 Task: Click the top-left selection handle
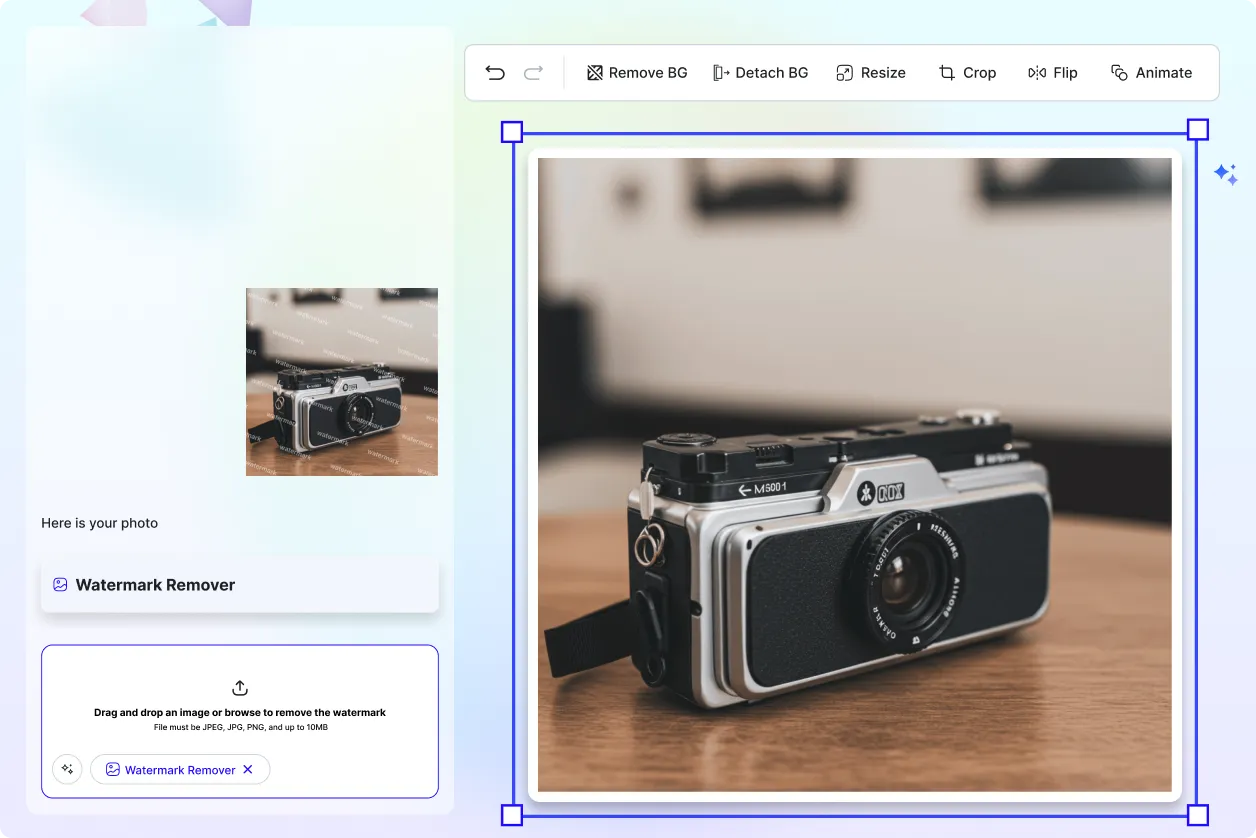(x=511, y=130)
